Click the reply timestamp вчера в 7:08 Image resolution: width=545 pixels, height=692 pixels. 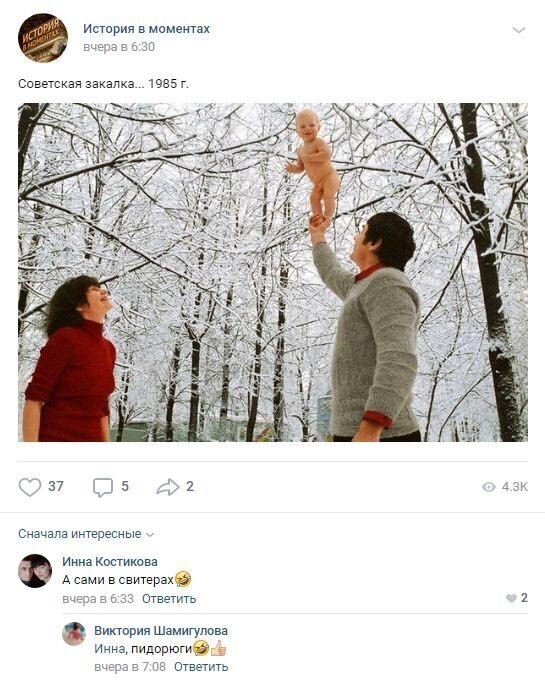130,666
